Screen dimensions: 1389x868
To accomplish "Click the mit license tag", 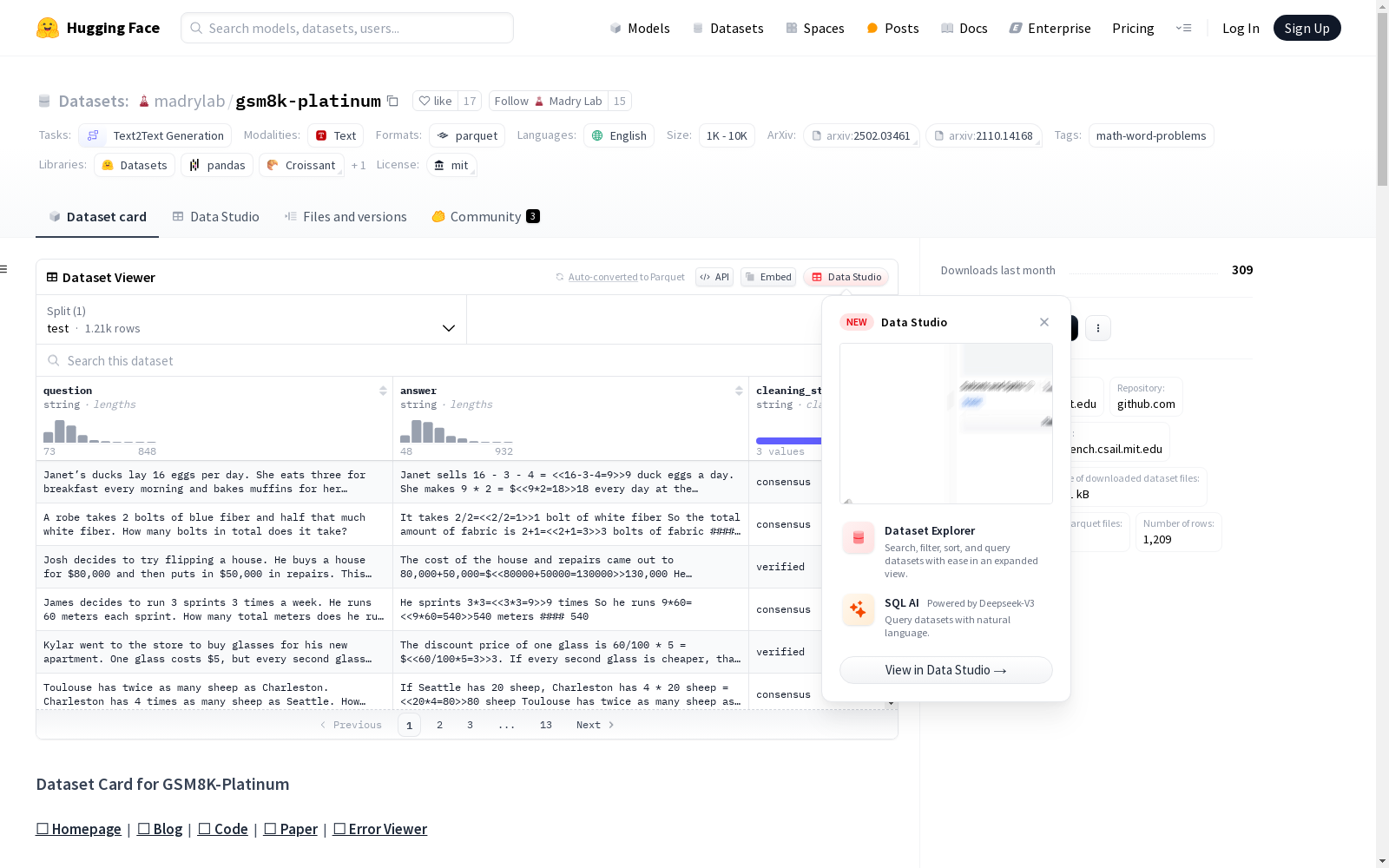I will 451,165.
